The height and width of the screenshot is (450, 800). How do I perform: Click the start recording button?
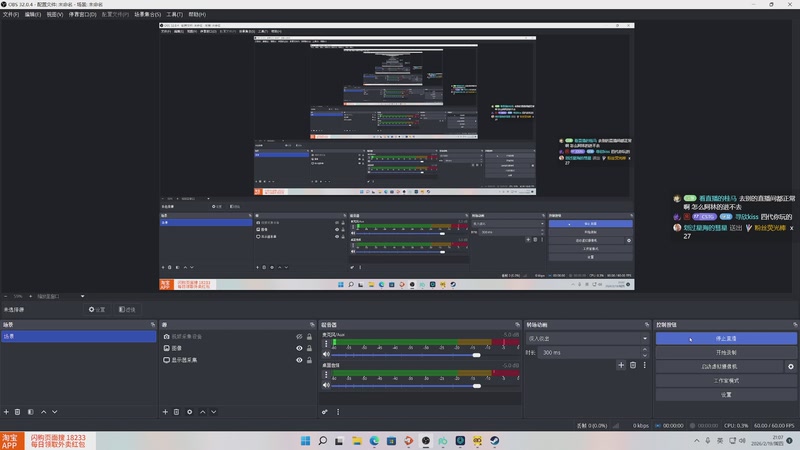(726, 353)
